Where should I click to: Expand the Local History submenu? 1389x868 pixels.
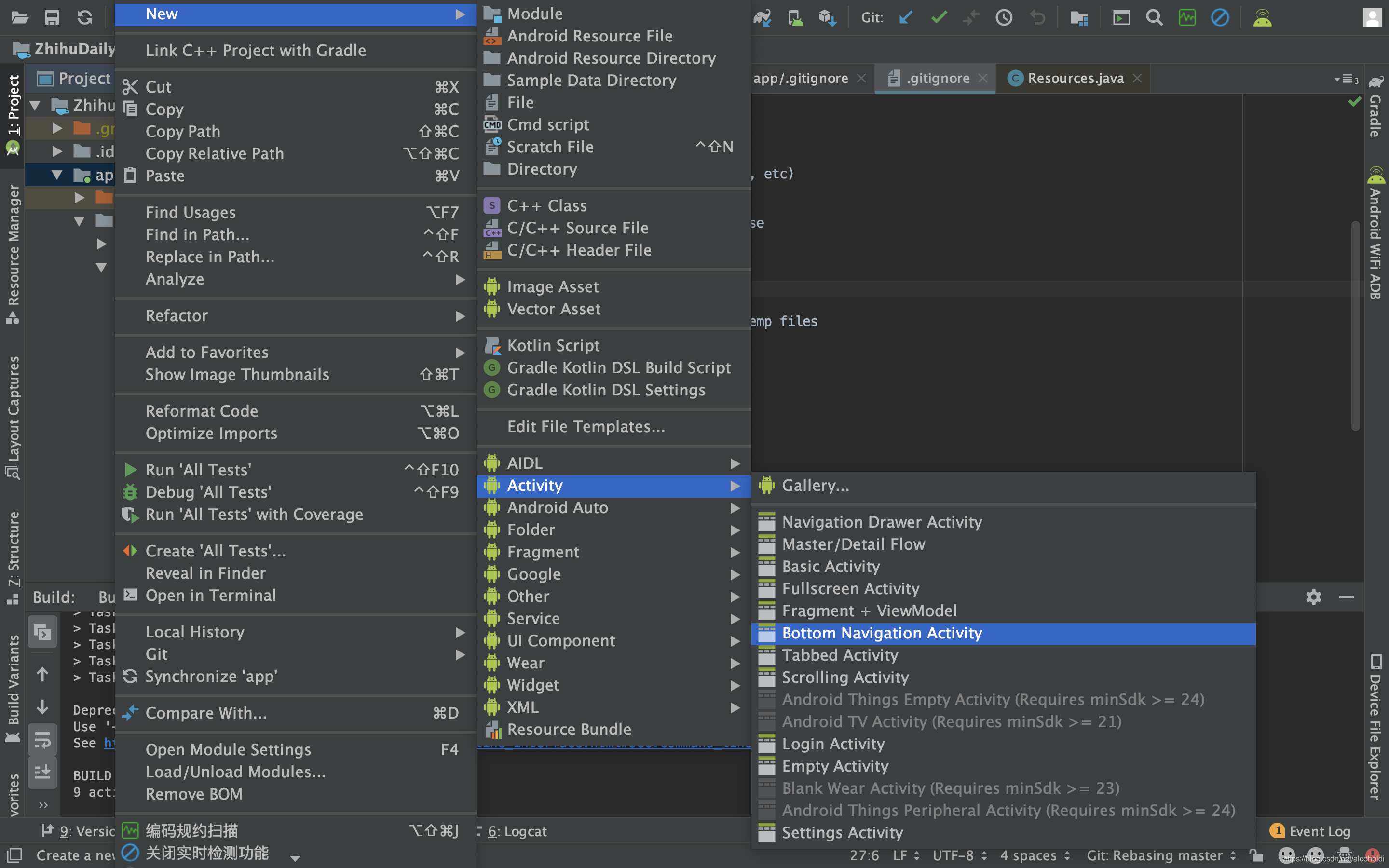click(x=295, y=632)
